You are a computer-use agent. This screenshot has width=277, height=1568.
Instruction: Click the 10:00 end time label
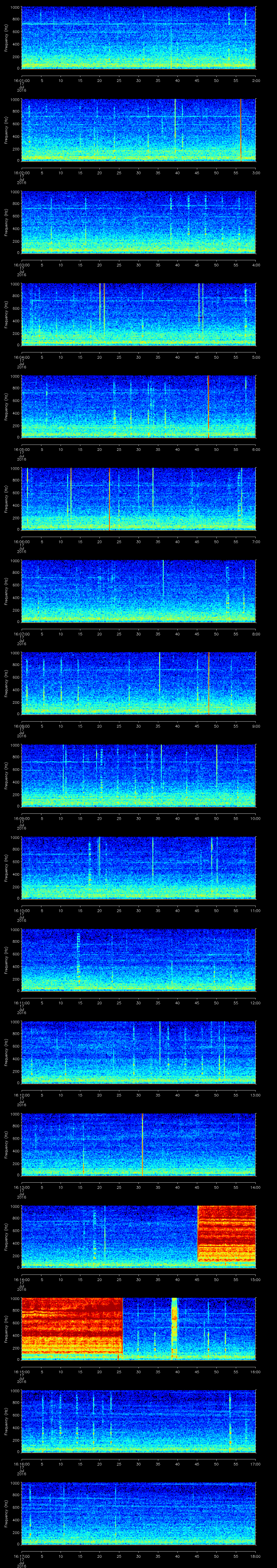(x=255, y=818)
